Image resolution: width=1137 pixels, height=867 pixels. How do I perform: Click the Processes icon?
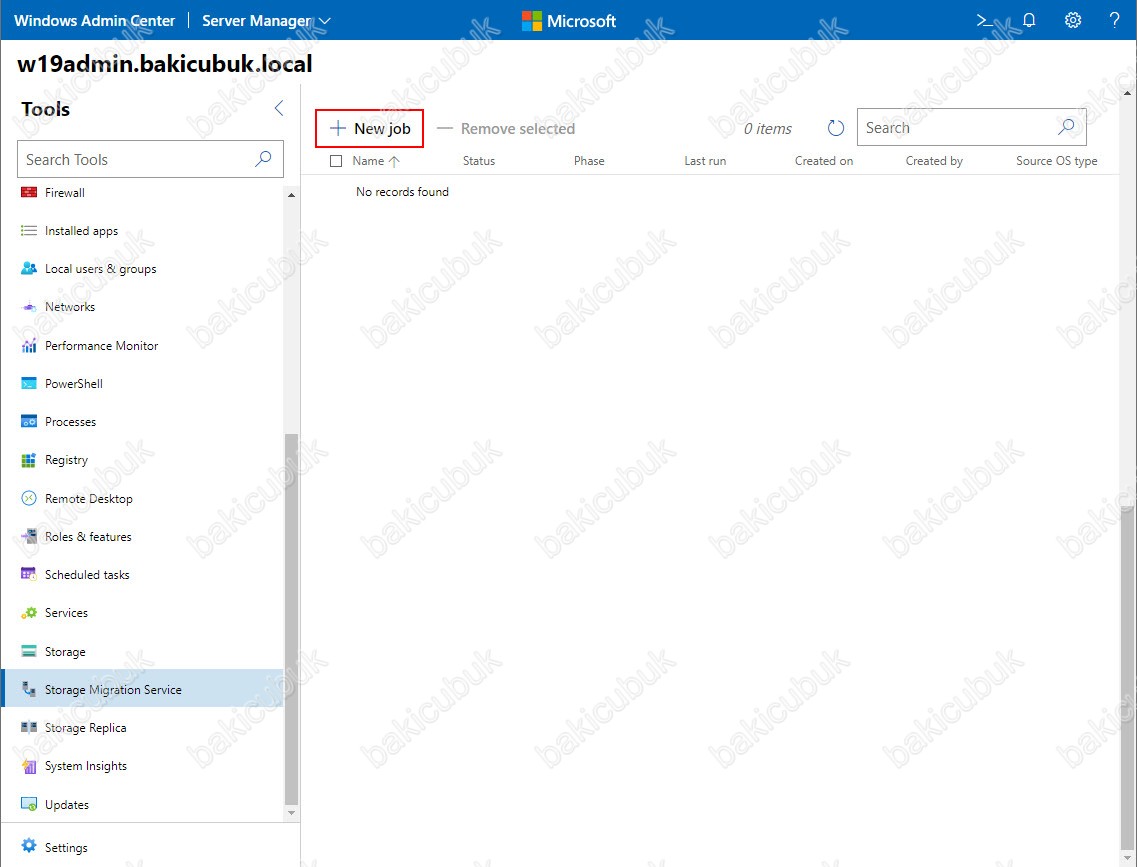point(29,422)
